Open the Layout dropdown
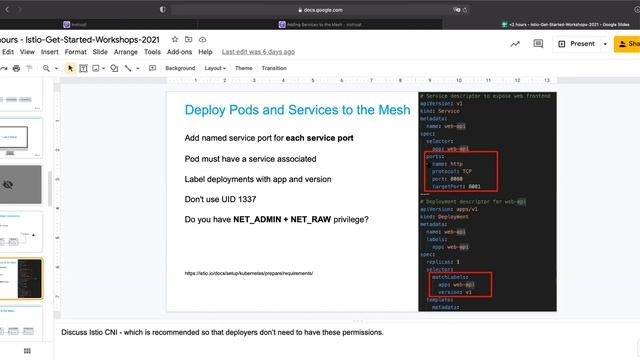Image resolution: width=640 pixels, height=360 pixels. (215, 68)
